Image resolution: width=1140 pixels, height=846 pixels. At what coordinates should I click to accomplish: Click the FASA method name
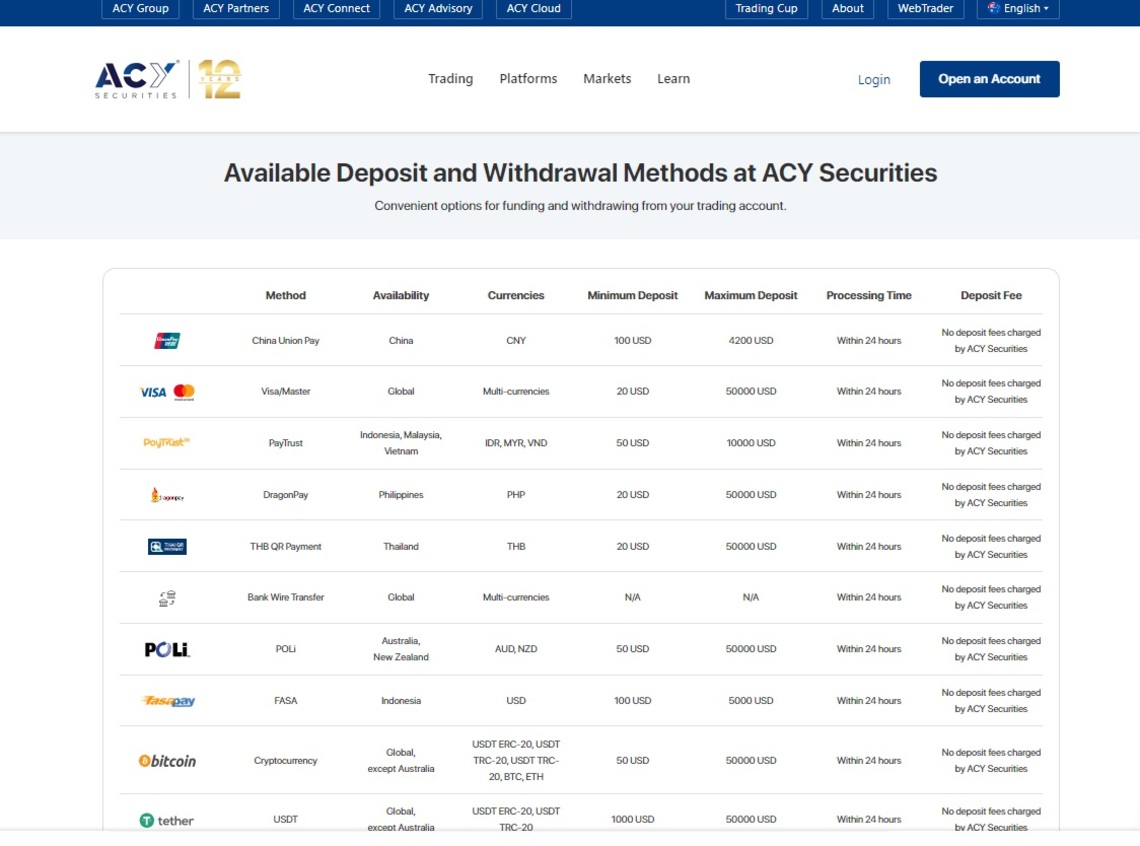(x=286, y=701)
